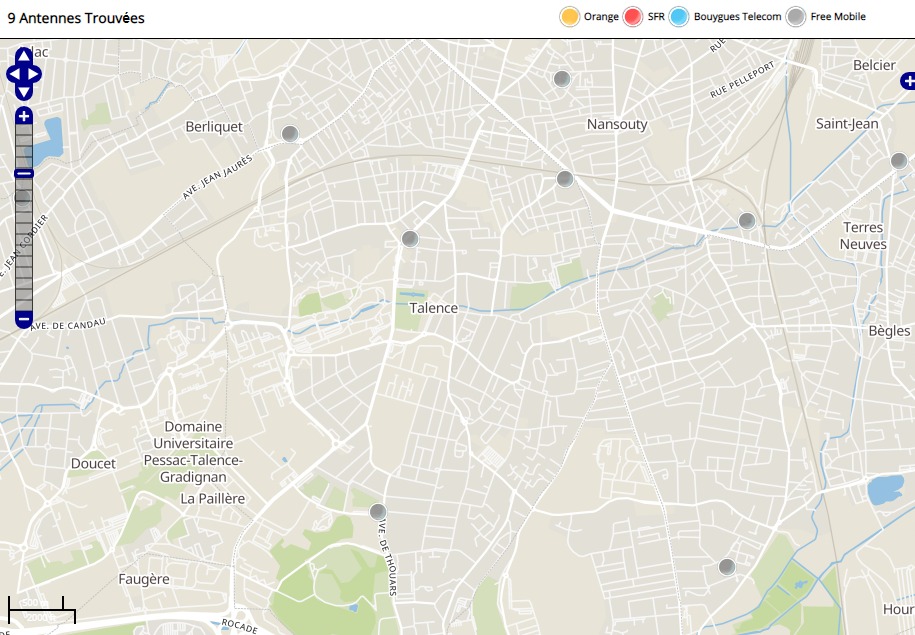
Task: Click the Bouygues Telecom legend label
Action: (738, 17)
